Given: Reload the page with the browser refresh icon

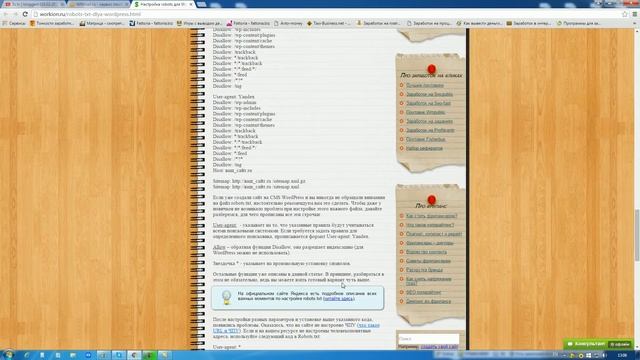Looking at the screenshot, I should (25, 14).
